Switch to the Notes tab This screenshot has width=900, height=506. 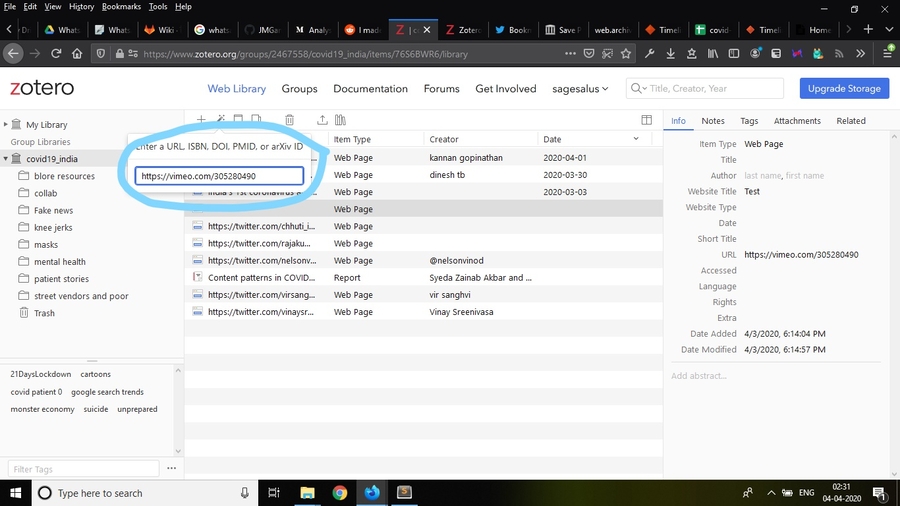click(713, 121)
